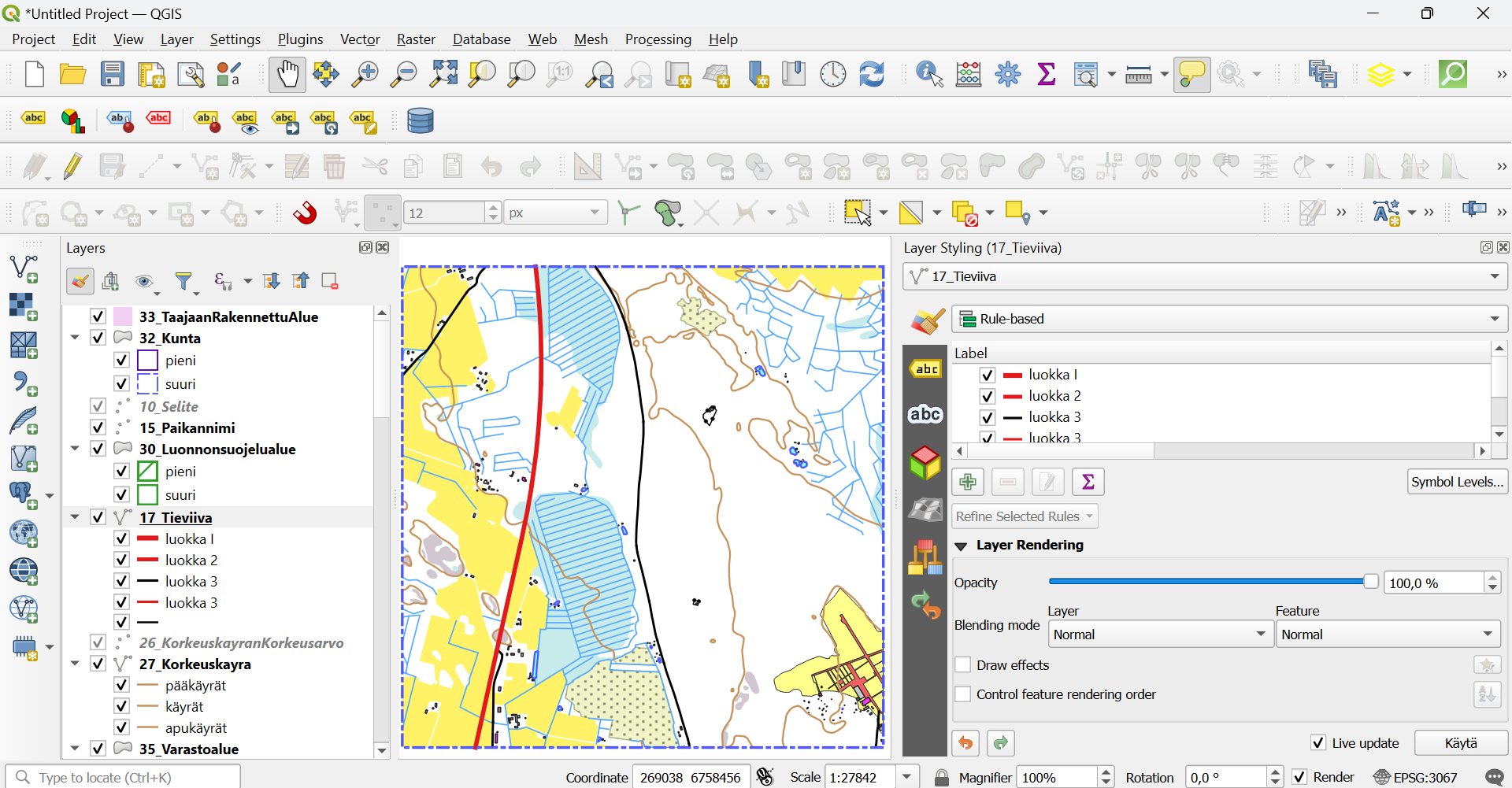Enable snapping with the magnet icon
The width and height of the screenshot is (1512, 788).
point(306,213)
